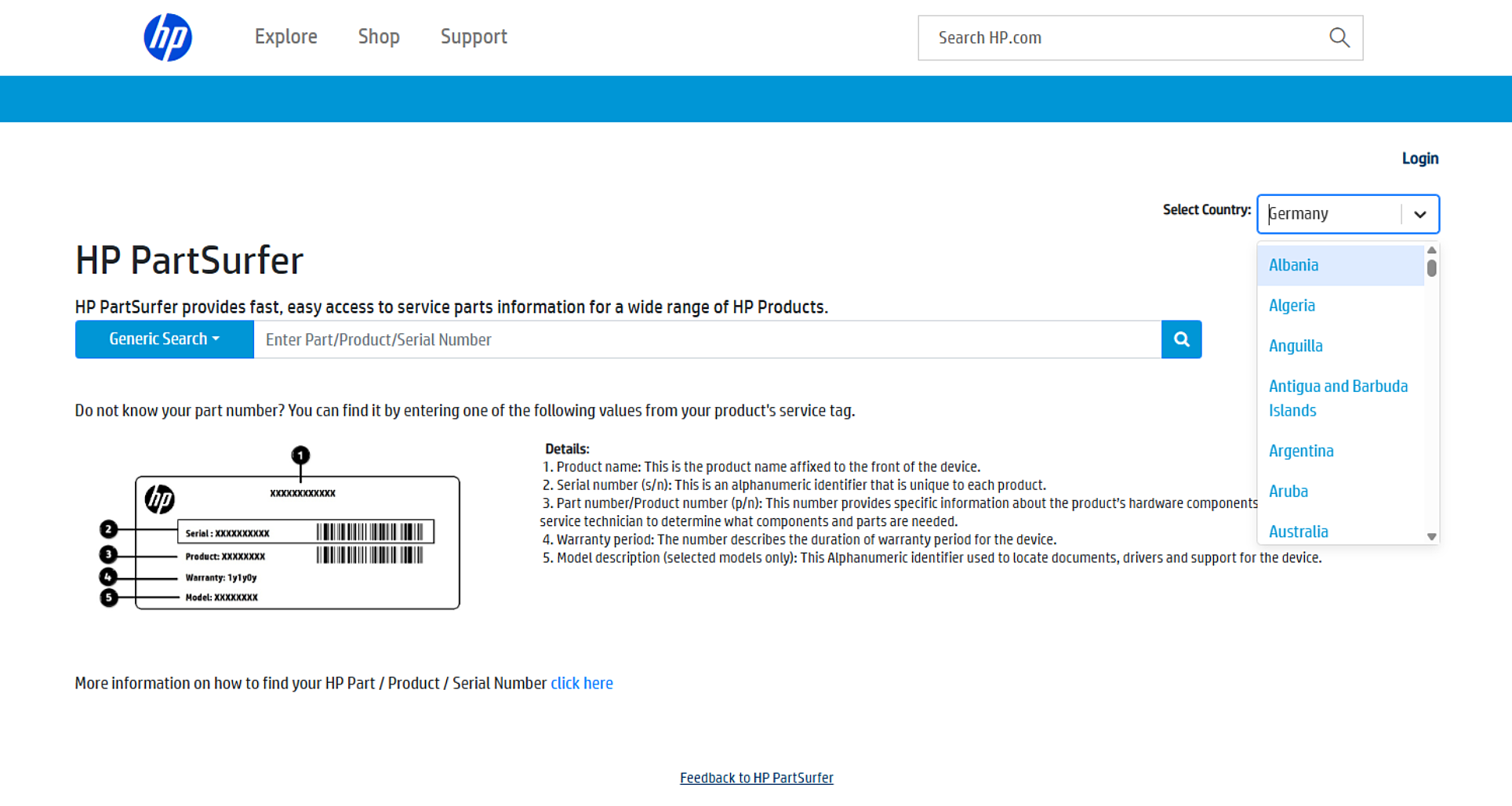Click the country list scroll down arrow
This screenshot has width=1512, height=806.
(1432, 537)
